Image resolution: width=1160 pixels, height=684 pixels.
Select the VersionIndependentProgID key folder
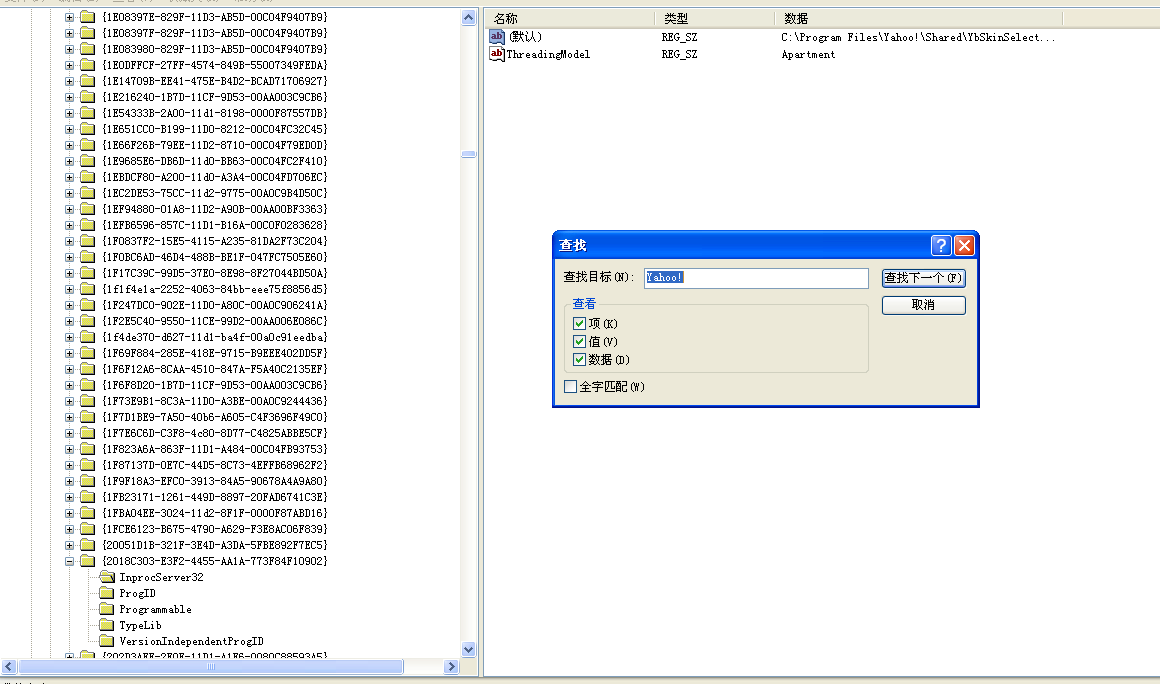[107, 641]
